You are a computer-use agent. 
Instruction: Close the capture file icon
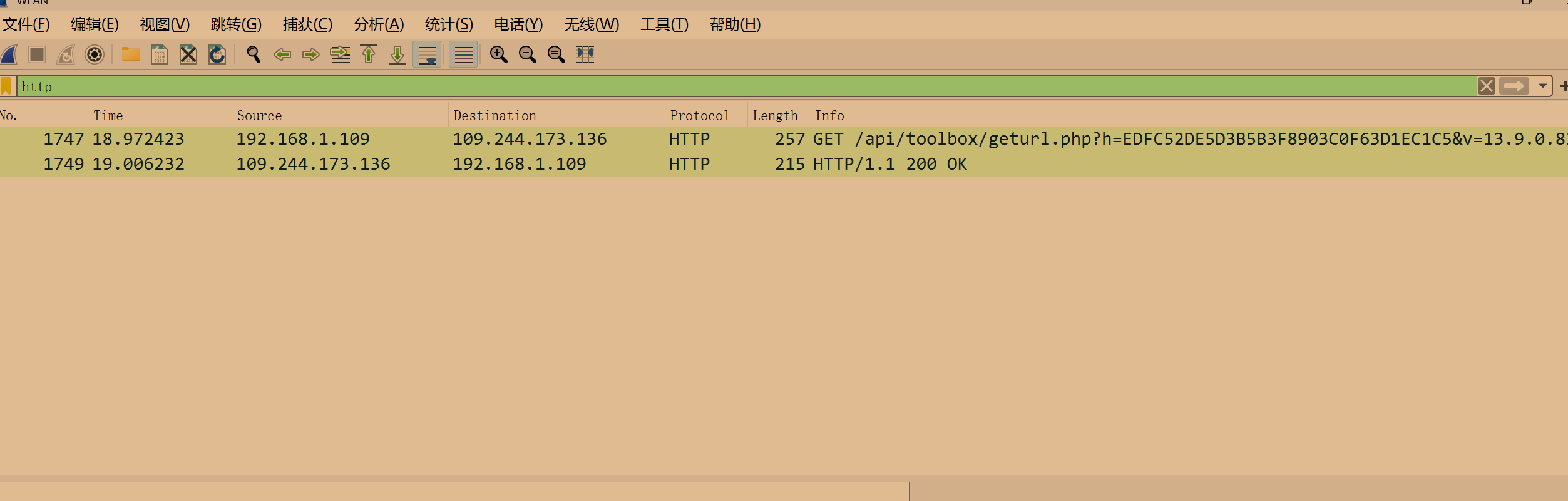coord(188,55)
